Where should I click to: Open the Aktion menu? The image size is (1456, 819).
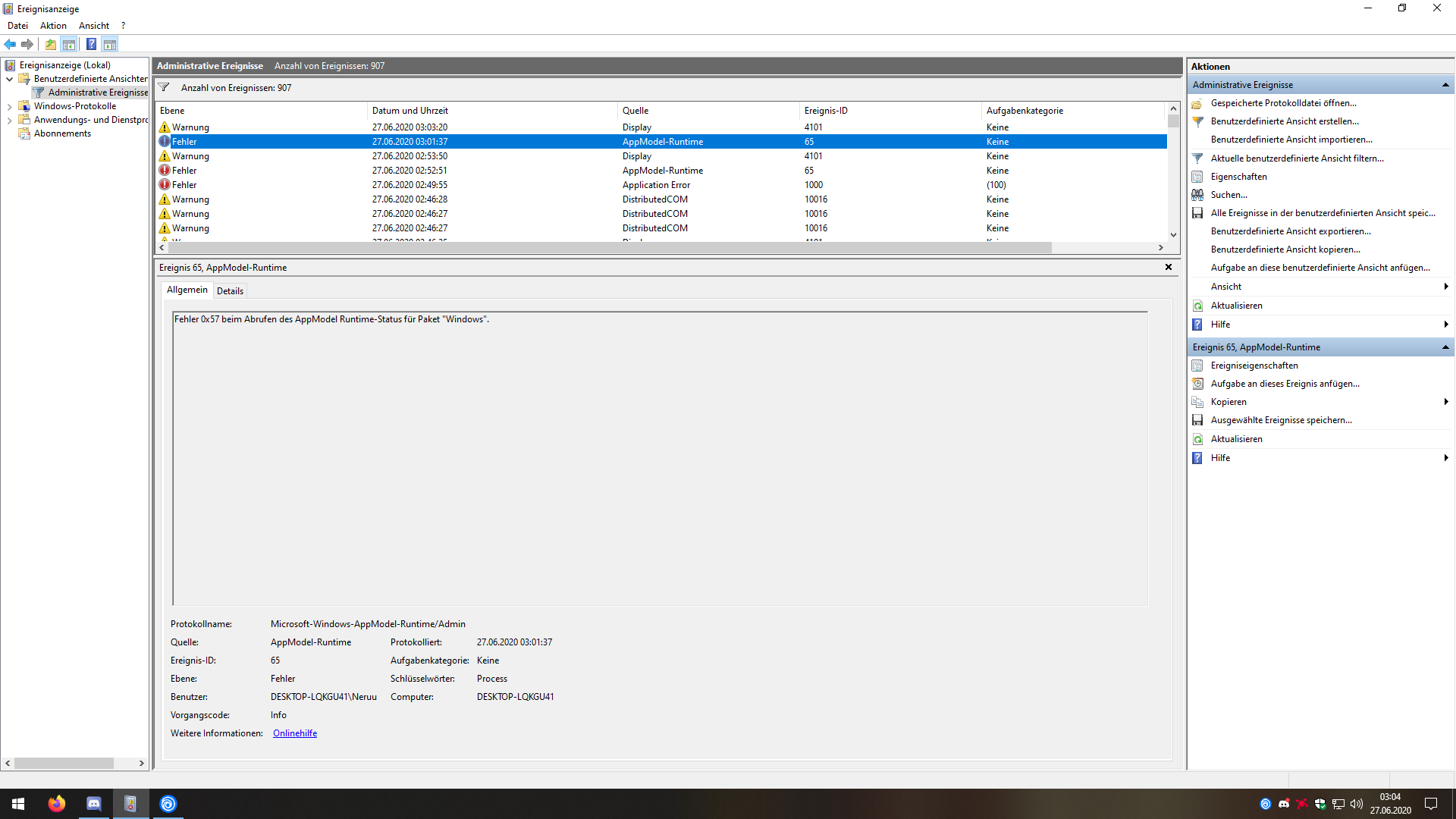coord(53,26)
